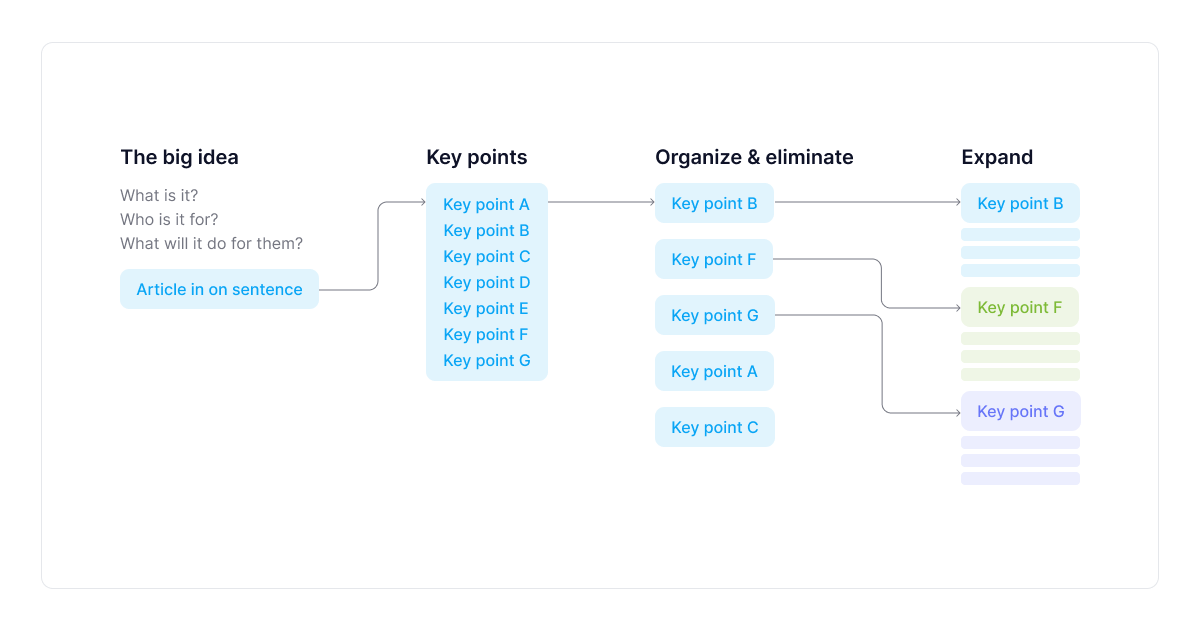Click 'Key point F' box under Organize & eliminate

click(714, 259)
